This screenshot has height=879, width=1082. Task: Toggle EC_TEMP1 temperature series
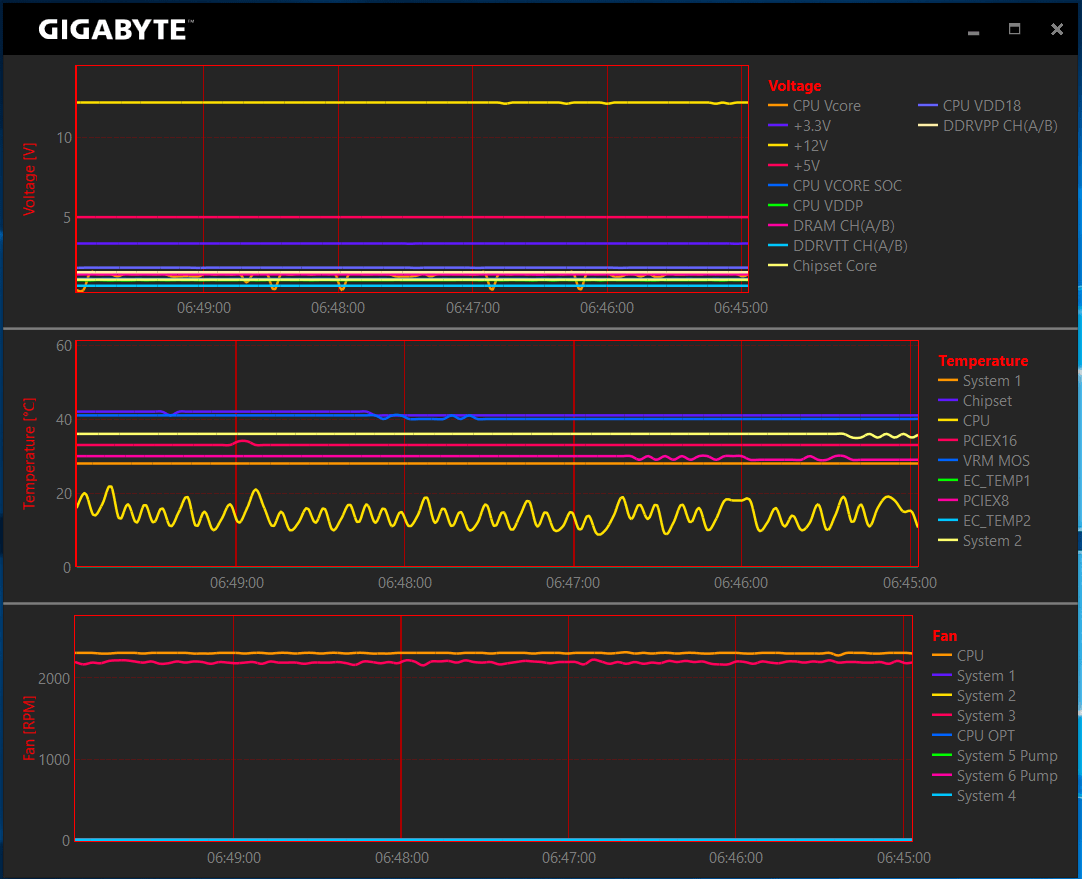pyautogui.click(x=996, y=481)
